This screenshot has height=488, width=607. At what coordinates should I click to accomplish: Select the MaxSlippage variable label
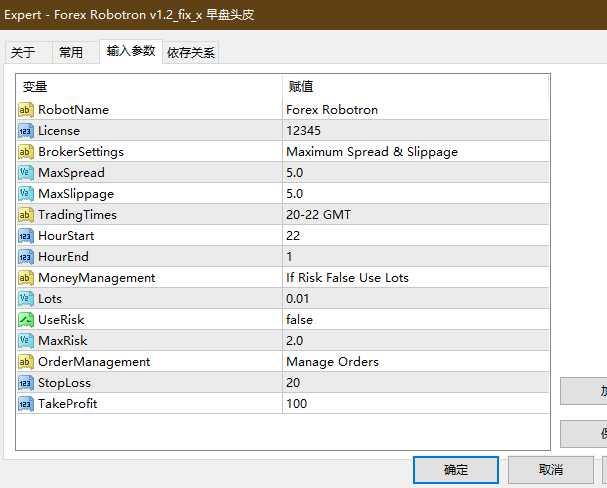[76, 194]
